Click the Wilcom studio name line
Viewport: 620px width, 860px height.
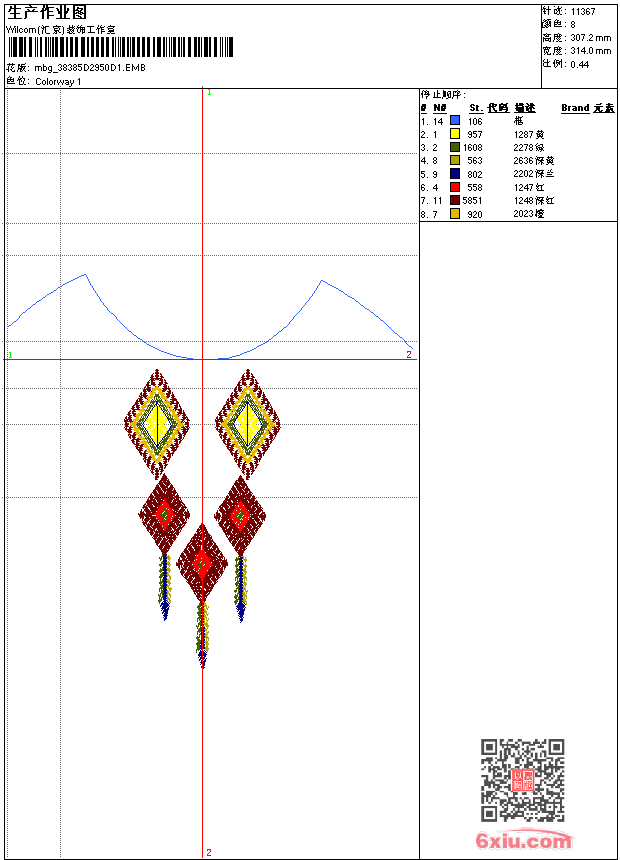[x=61, y=30]
